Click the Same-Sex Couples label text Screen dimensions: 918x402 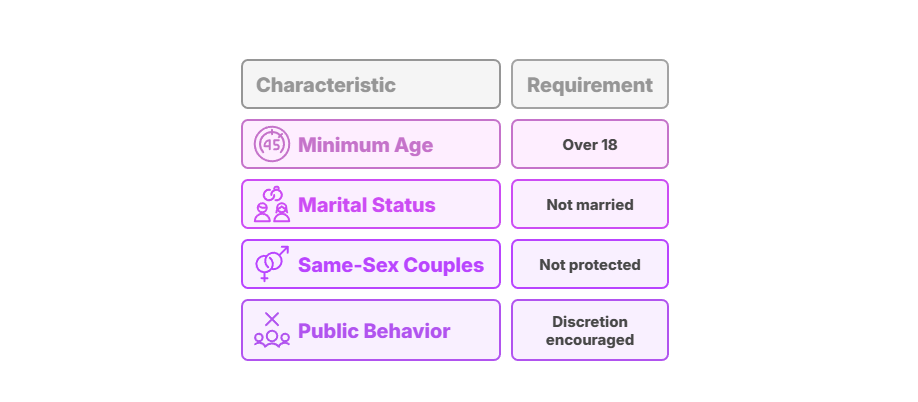[391, 265]
